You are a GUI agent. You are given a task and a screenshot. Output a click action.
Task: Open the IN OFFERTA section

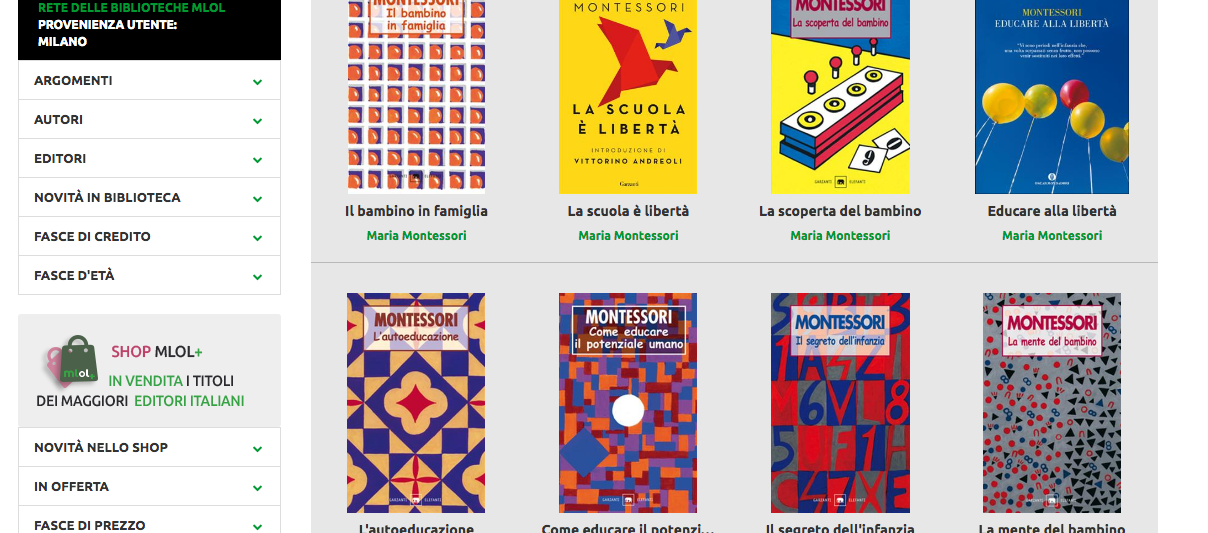coord(149,487)
